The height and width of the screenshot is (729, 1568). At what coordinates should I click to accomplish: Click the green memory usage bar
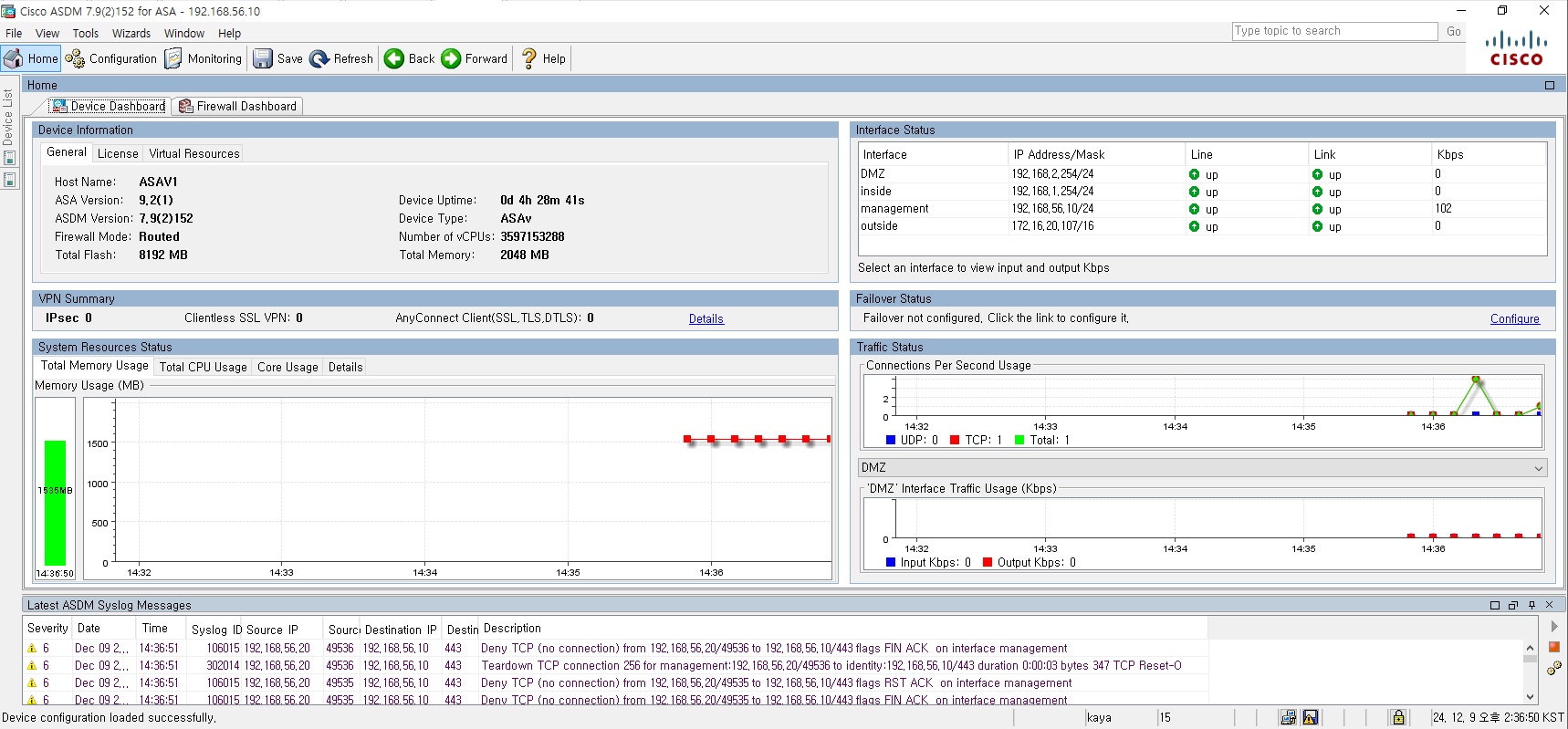coord(55,503)
